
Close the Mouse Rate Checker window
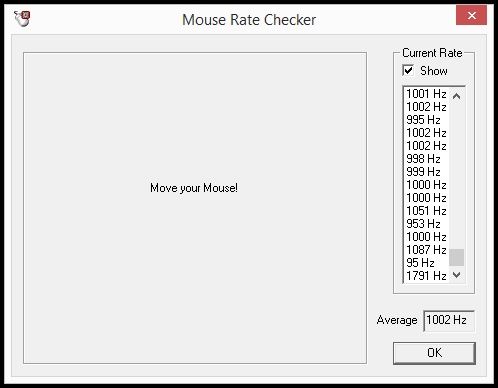[x=471, y=15]
